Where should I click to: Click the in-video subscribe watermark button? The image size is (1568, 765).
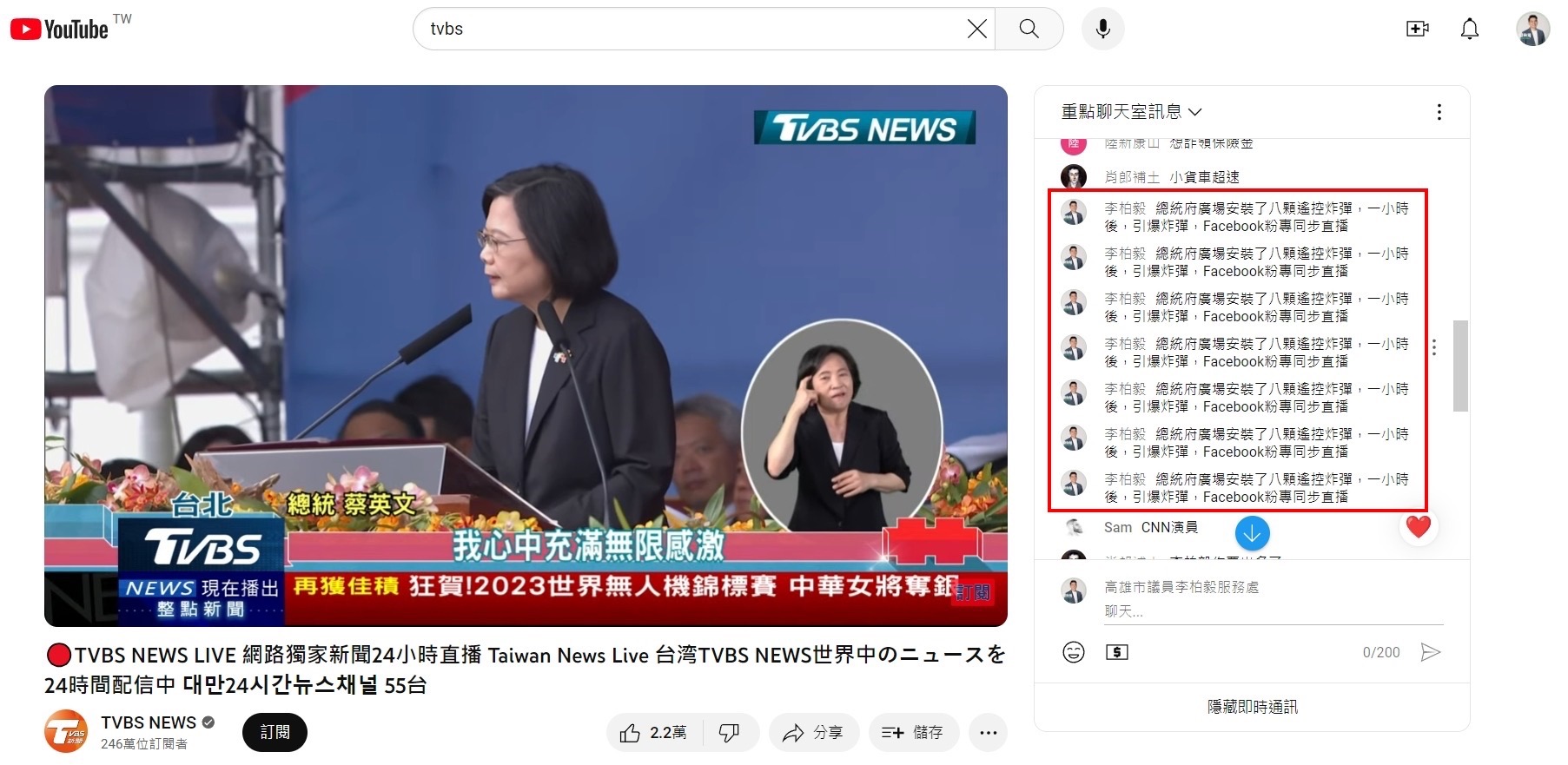point(973,592)
